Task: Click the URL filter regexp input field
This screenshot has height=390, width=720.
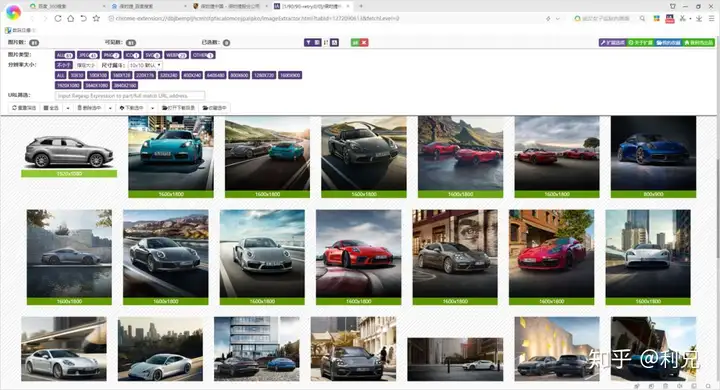Action: pos(130,96)
